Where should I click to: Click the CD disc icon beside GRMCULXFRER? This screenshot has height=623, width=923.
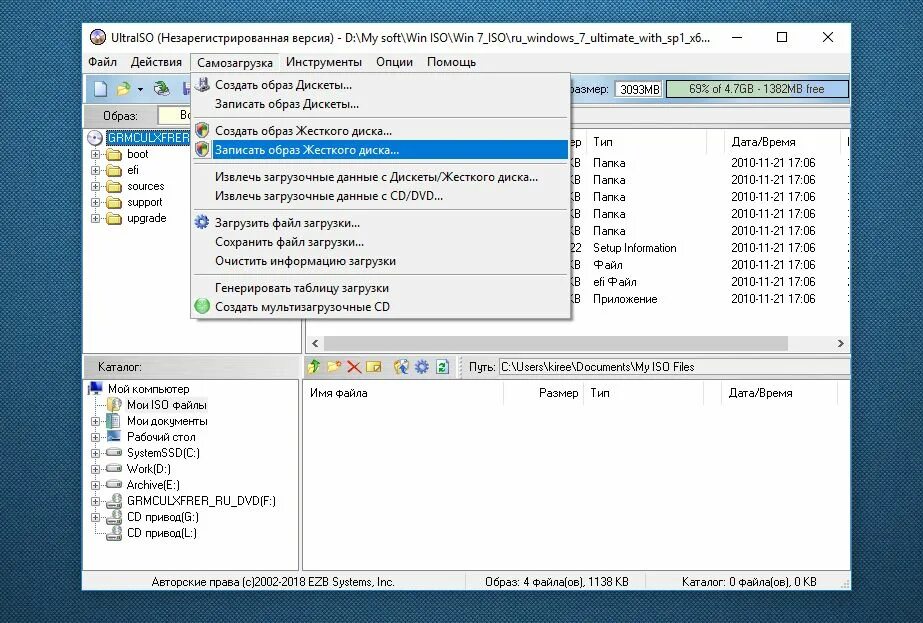pyautogui.click(x=95, y=138)
